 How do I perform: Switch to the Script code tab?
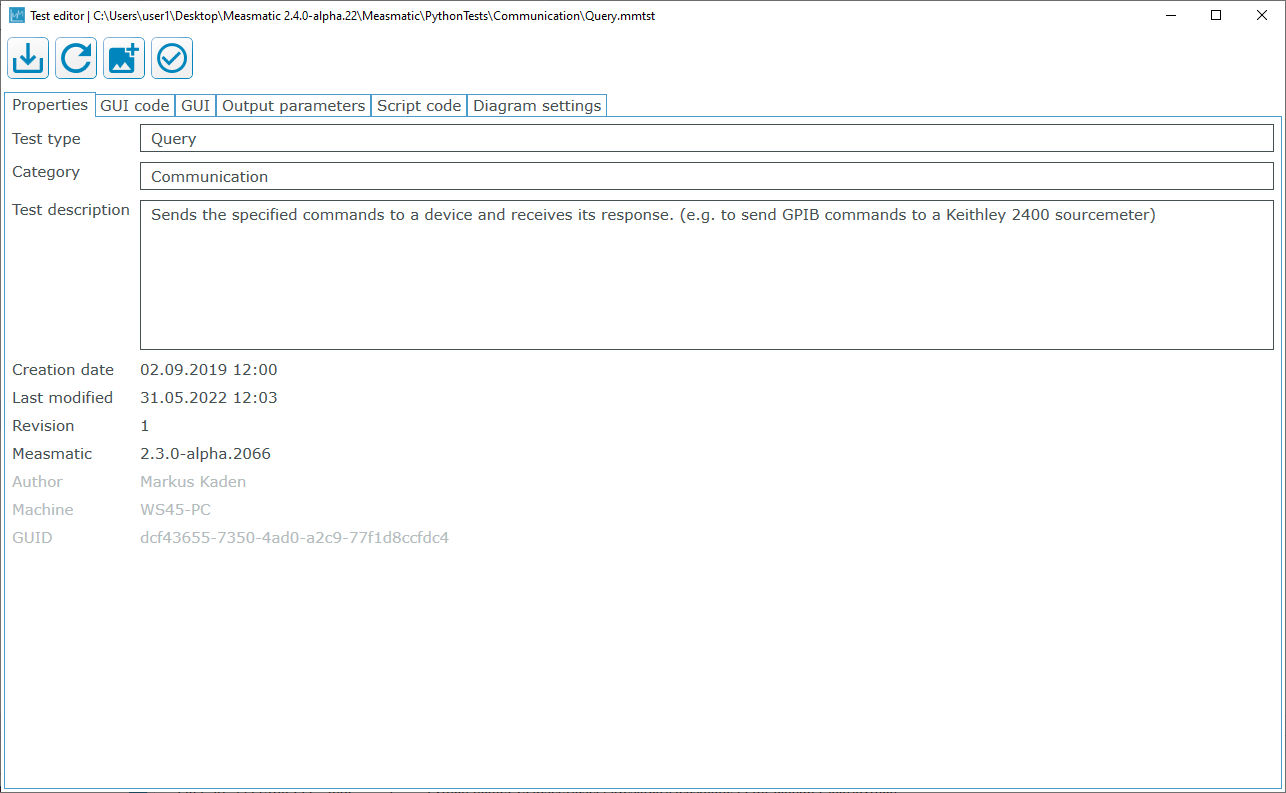point(419,105)
